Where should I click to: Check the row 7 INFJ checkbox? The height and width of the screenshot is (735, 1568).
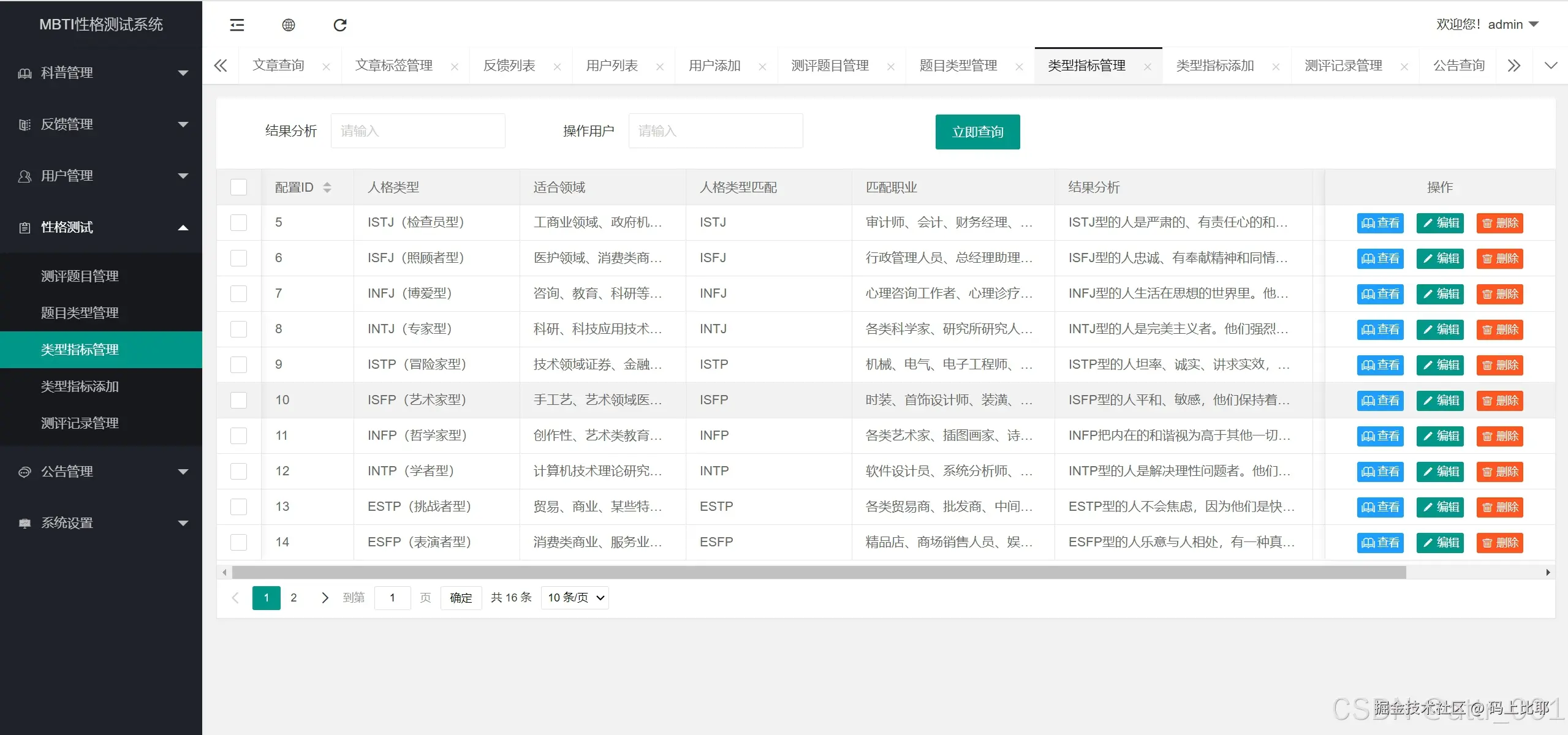[x=238, y=293]
